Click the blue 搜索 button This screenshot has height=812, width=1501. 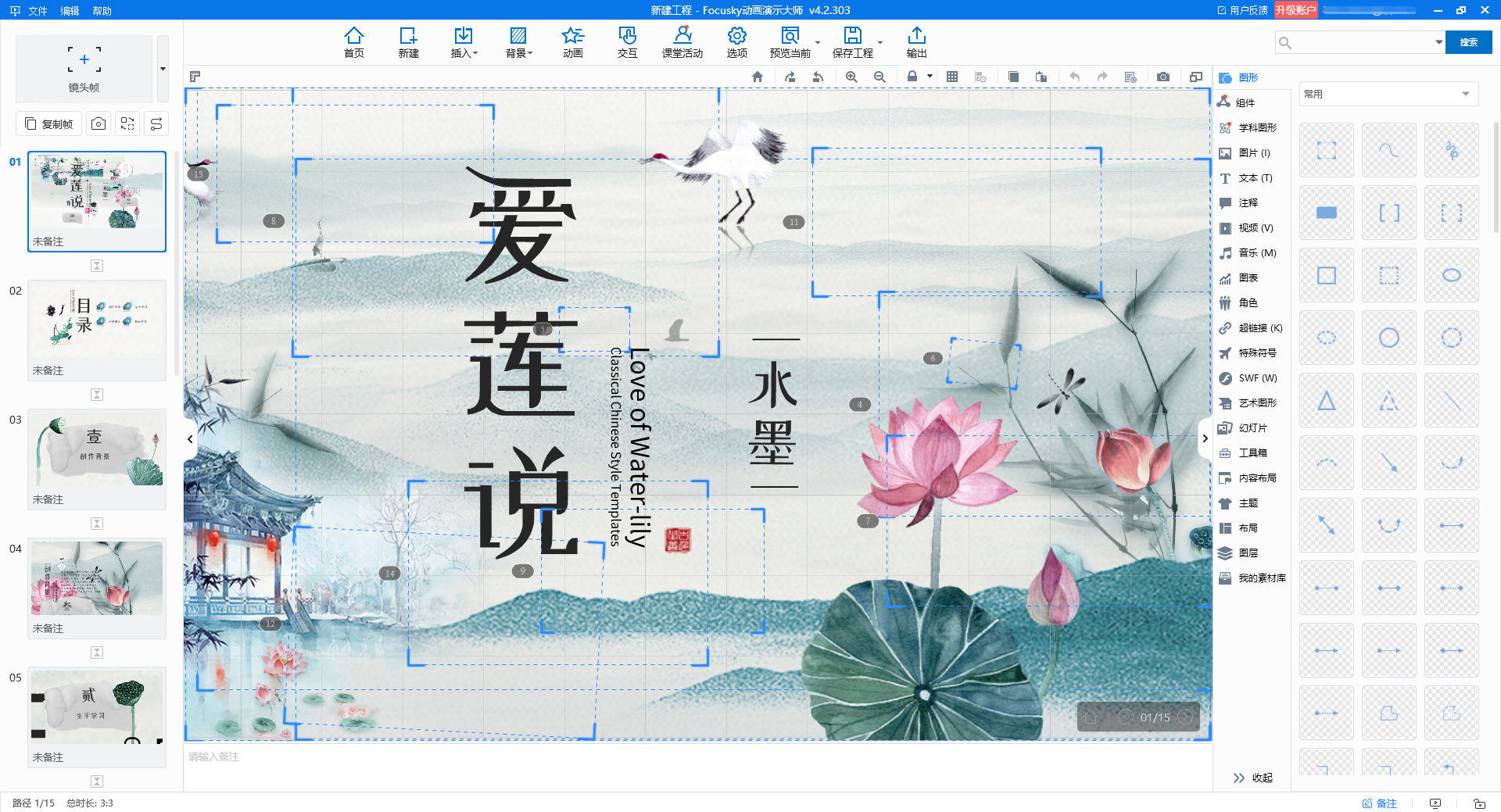tap(1468, 42)
